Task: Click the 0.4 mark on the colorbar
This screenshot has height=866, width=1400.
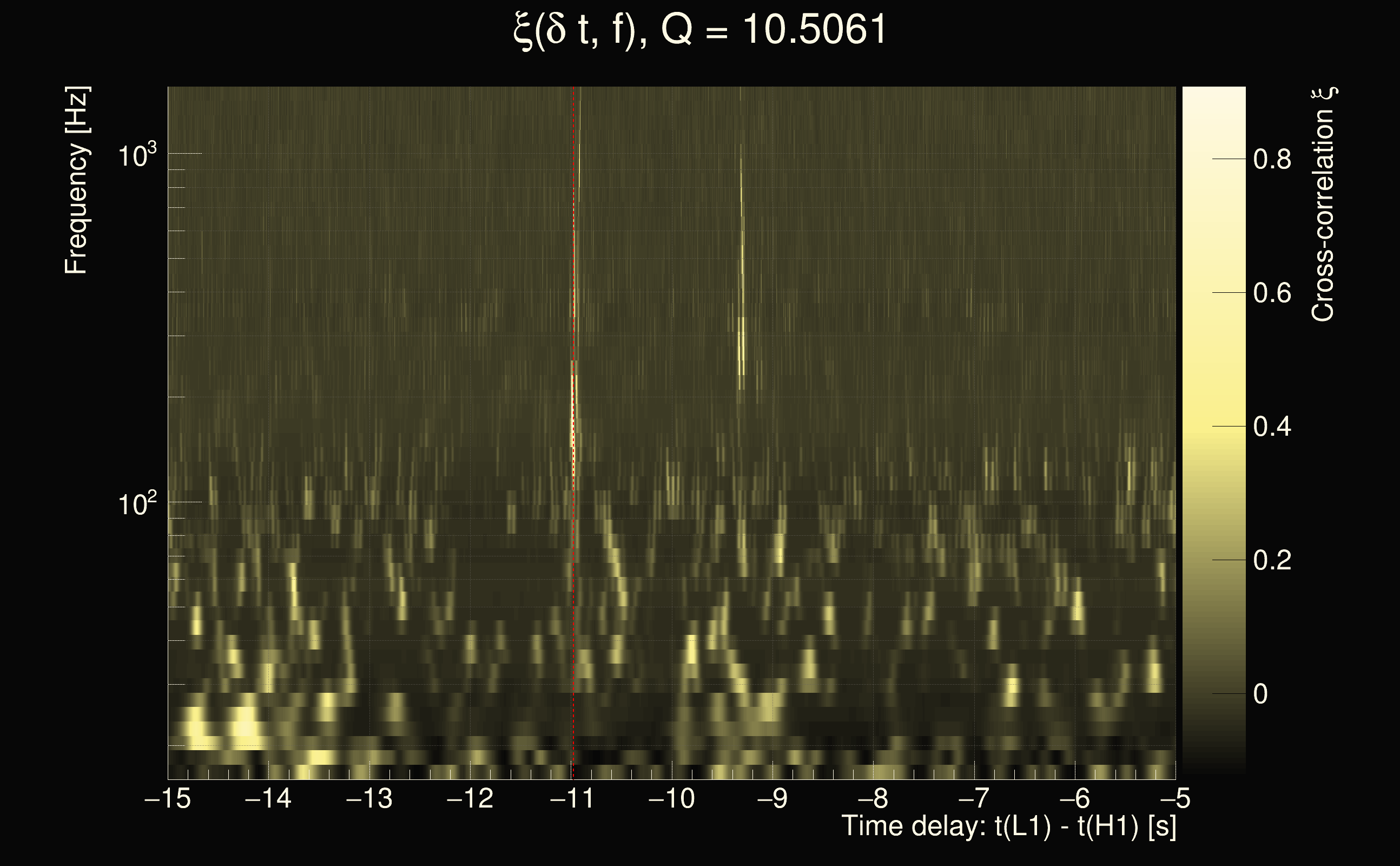Action: [1272, 427]
